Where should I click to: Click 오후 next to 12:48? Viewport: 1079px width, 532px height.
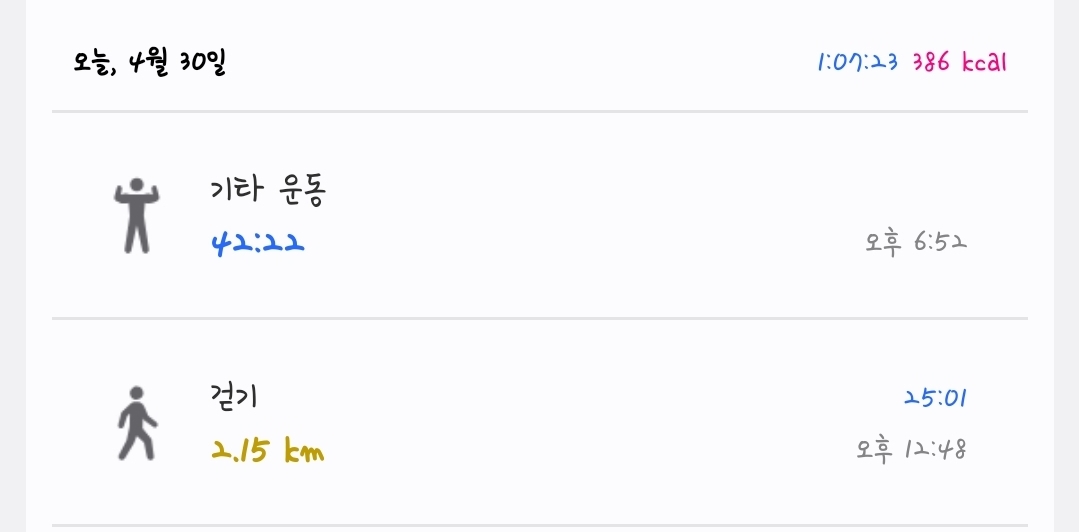point(874,450)
